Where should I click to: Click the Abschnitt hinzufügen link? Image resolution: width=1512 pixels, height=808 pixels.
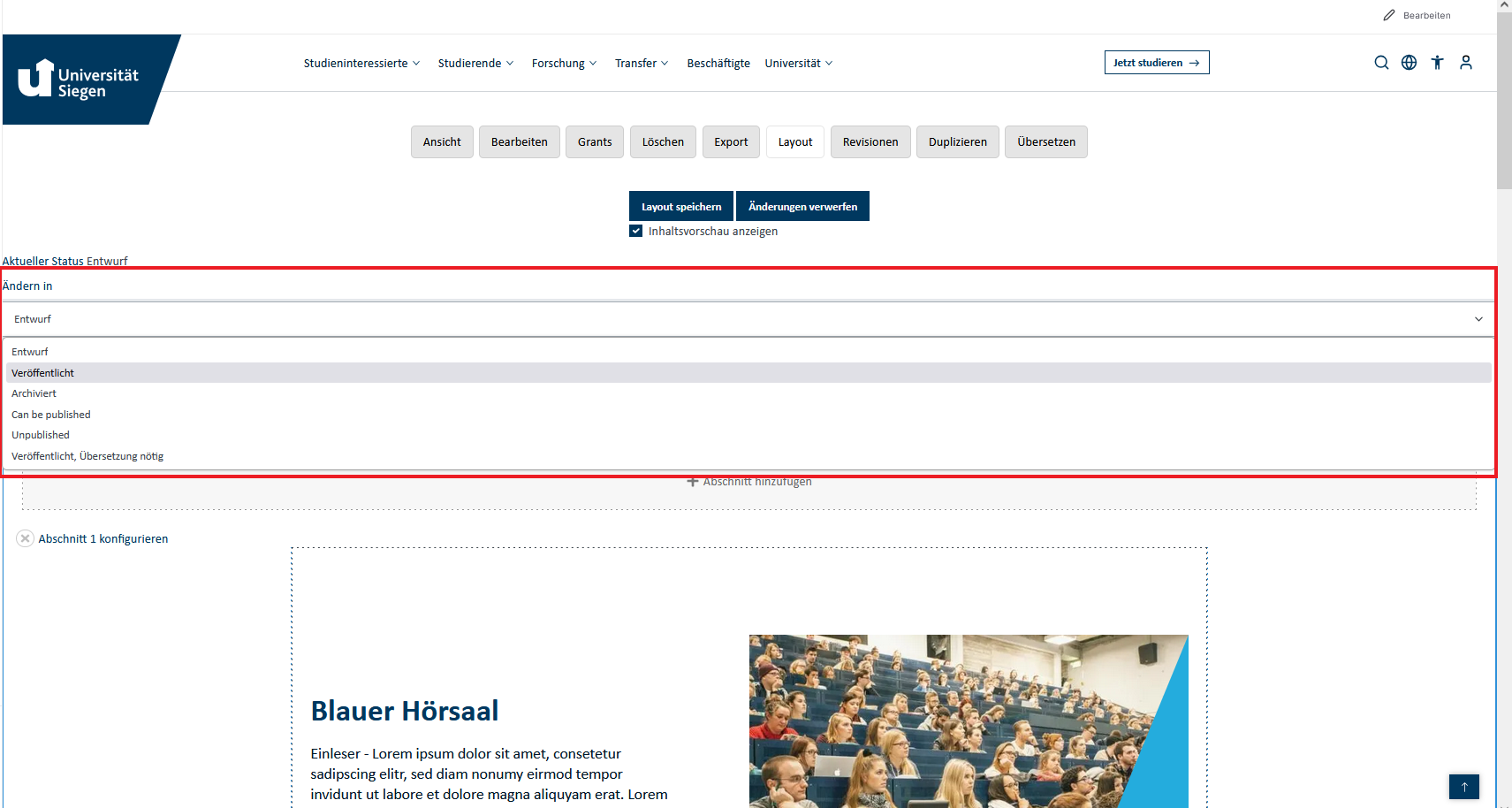749,481
